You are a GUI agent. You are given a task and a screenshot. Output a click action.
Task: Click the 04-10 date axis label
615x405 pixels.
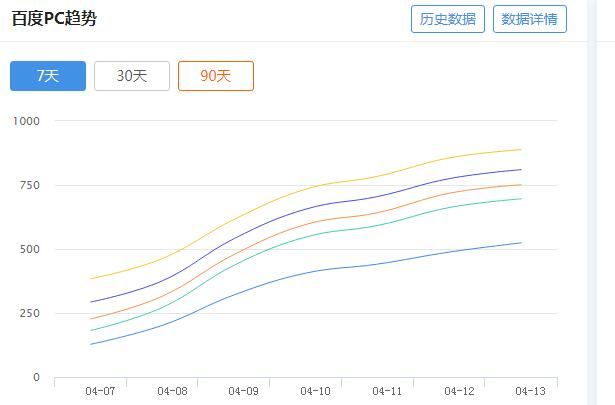[x=315, y=391]
